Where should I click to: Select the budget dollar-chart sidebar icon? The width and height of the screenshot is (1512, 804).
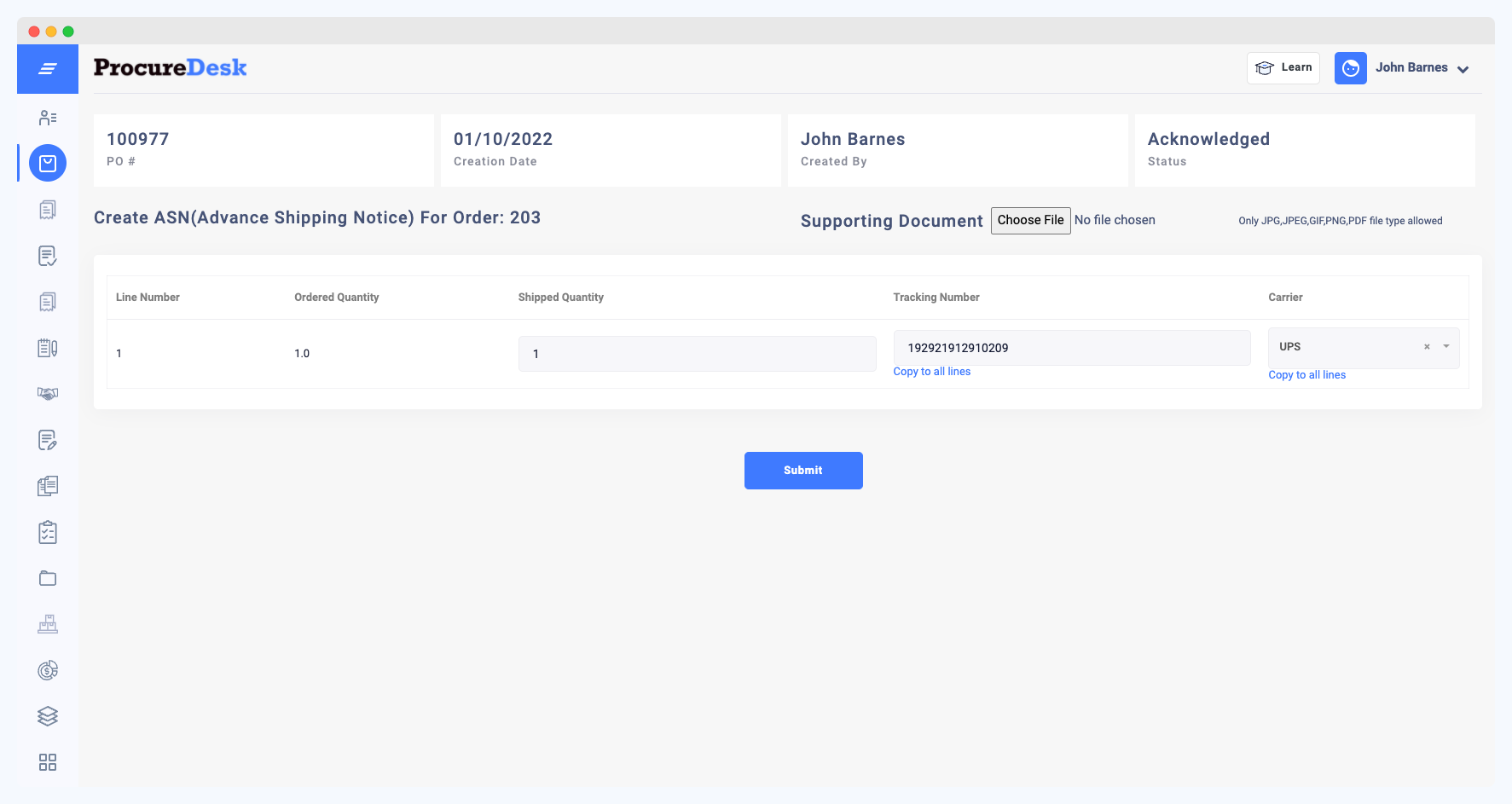coord(47,669)
